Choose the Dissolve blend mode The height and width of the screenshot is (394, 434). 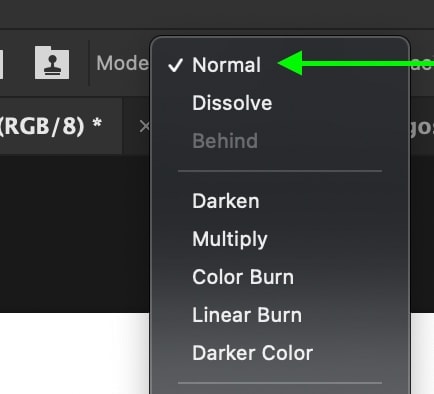(232, 103)
